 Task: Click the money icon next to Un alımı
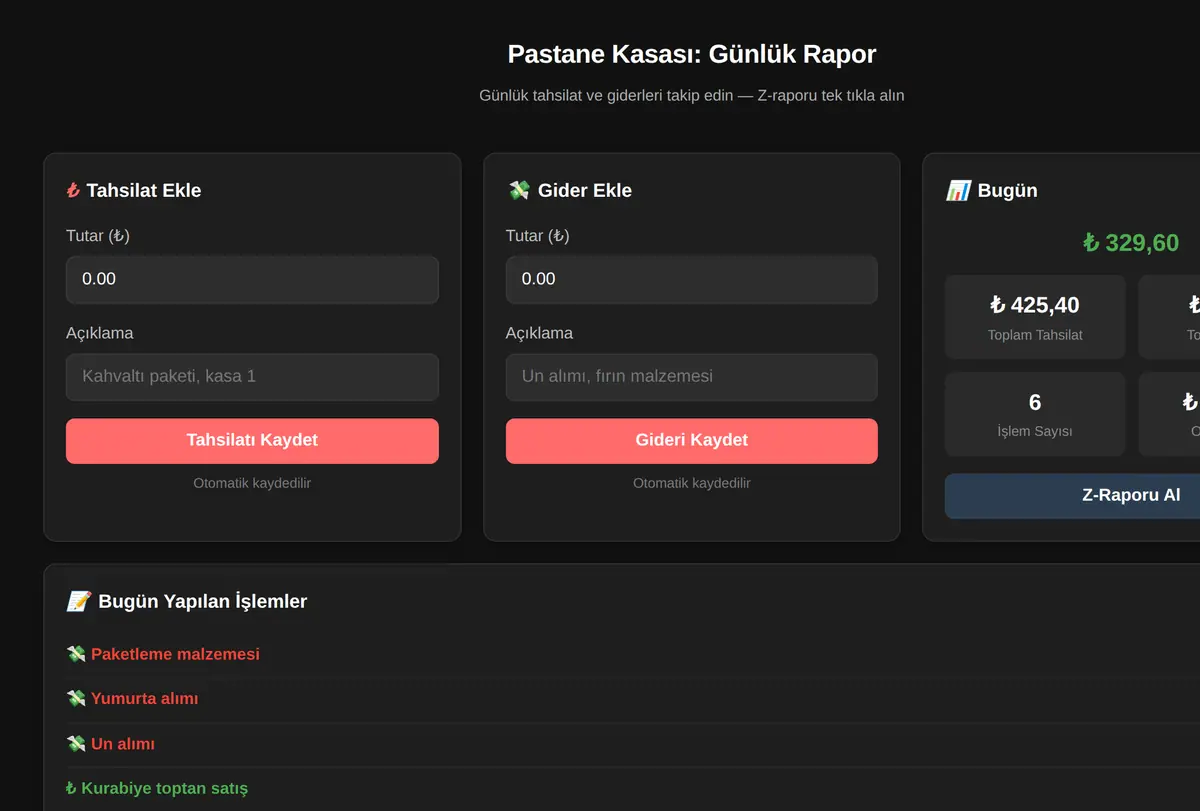tap(76, 744)
